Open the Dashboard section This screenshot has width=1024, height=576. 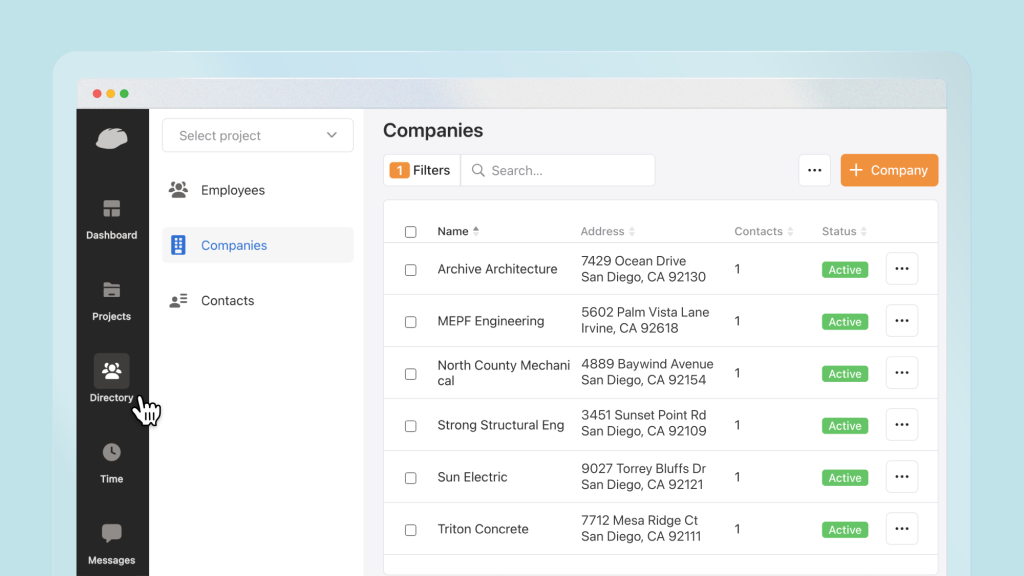point(112,220)
